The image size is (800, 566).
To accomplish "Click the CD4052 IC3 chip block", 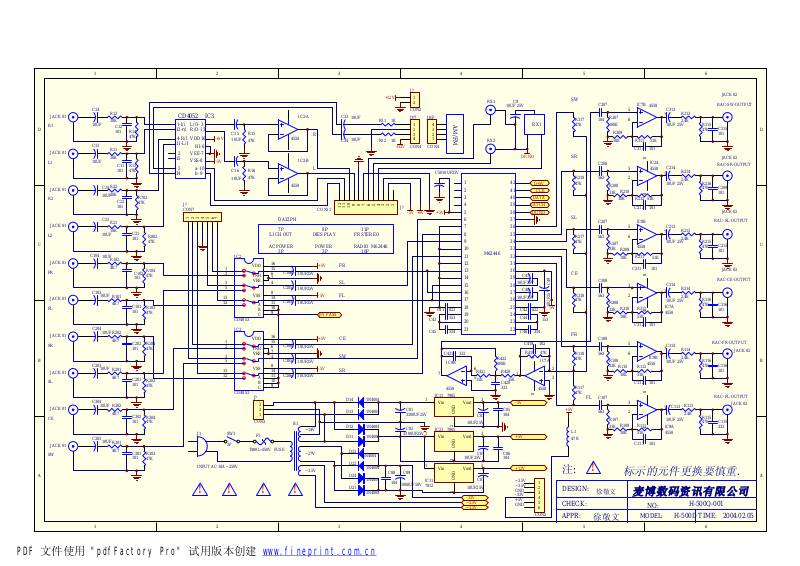I will 190,148.
